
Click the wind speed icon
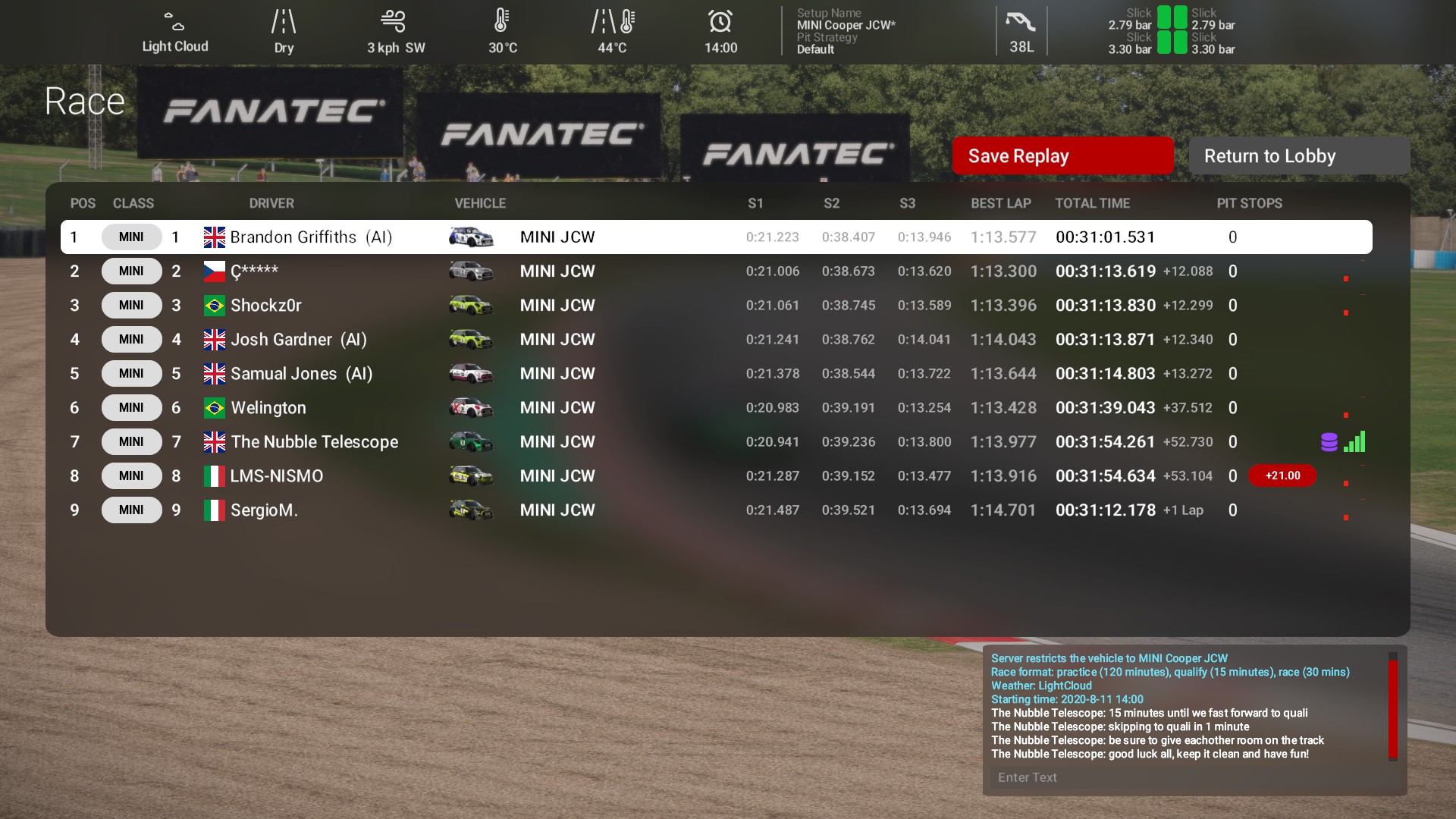(393, 20)
